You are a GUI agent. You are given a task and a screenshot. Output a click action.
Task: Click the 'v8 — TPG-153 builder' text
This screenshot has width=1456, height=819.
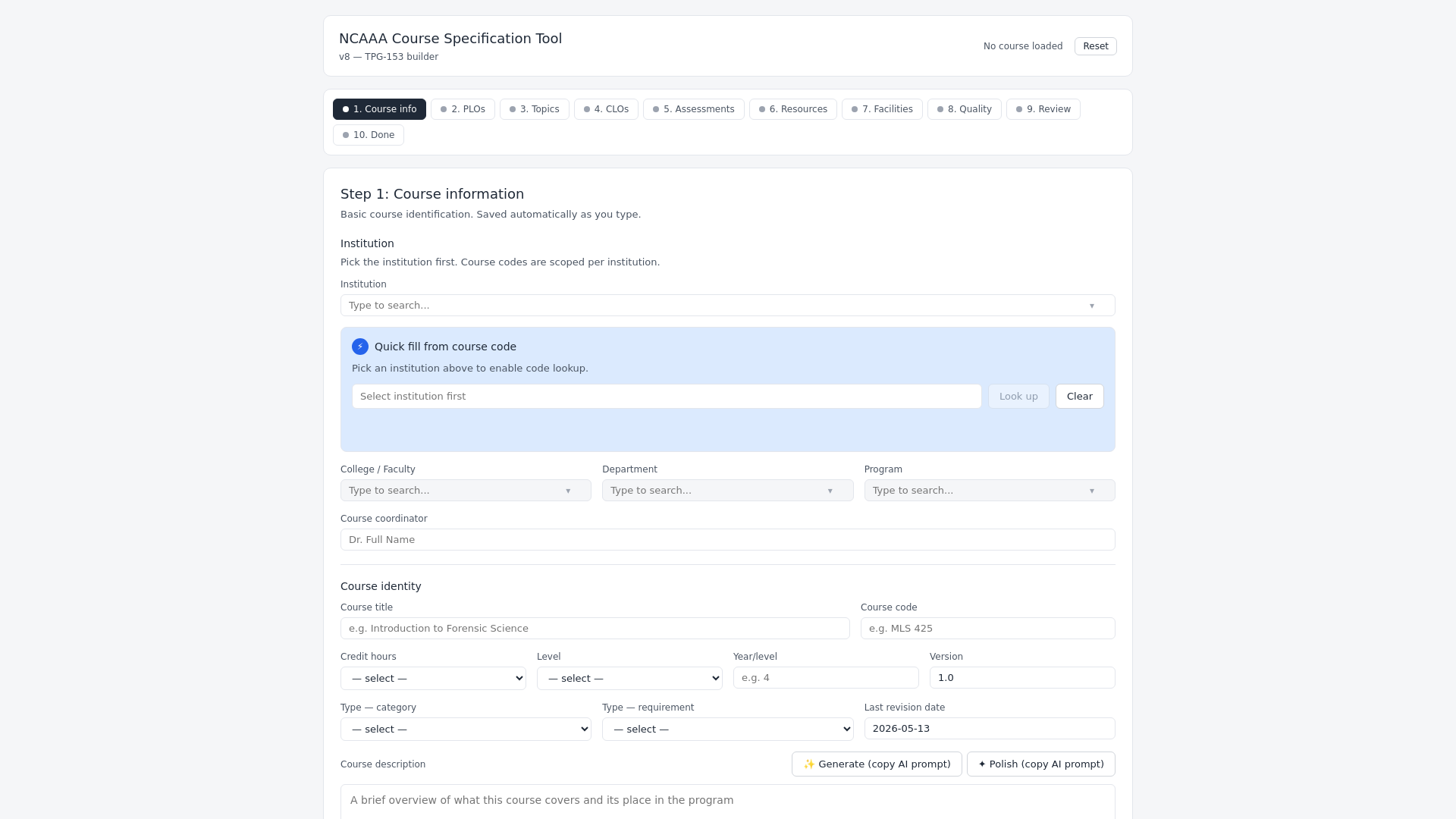click(x=388, y=57)
